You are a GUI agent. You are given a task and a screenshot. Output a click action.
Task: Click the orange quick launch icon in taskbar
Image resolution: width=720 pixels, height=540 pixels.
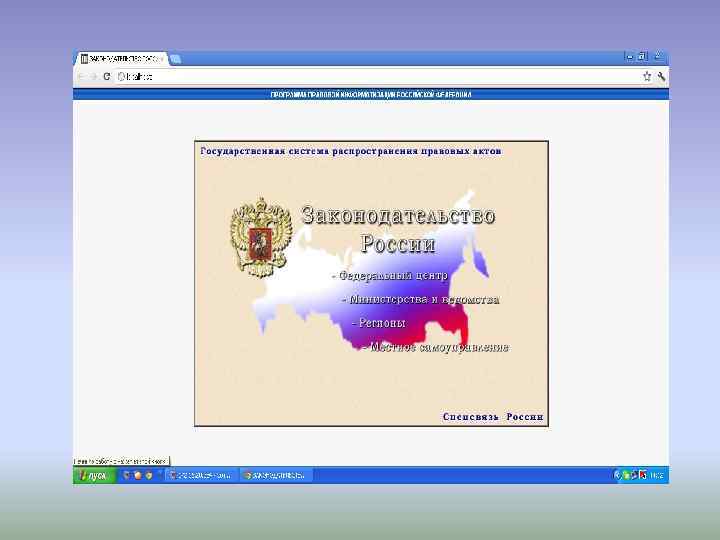137,476
